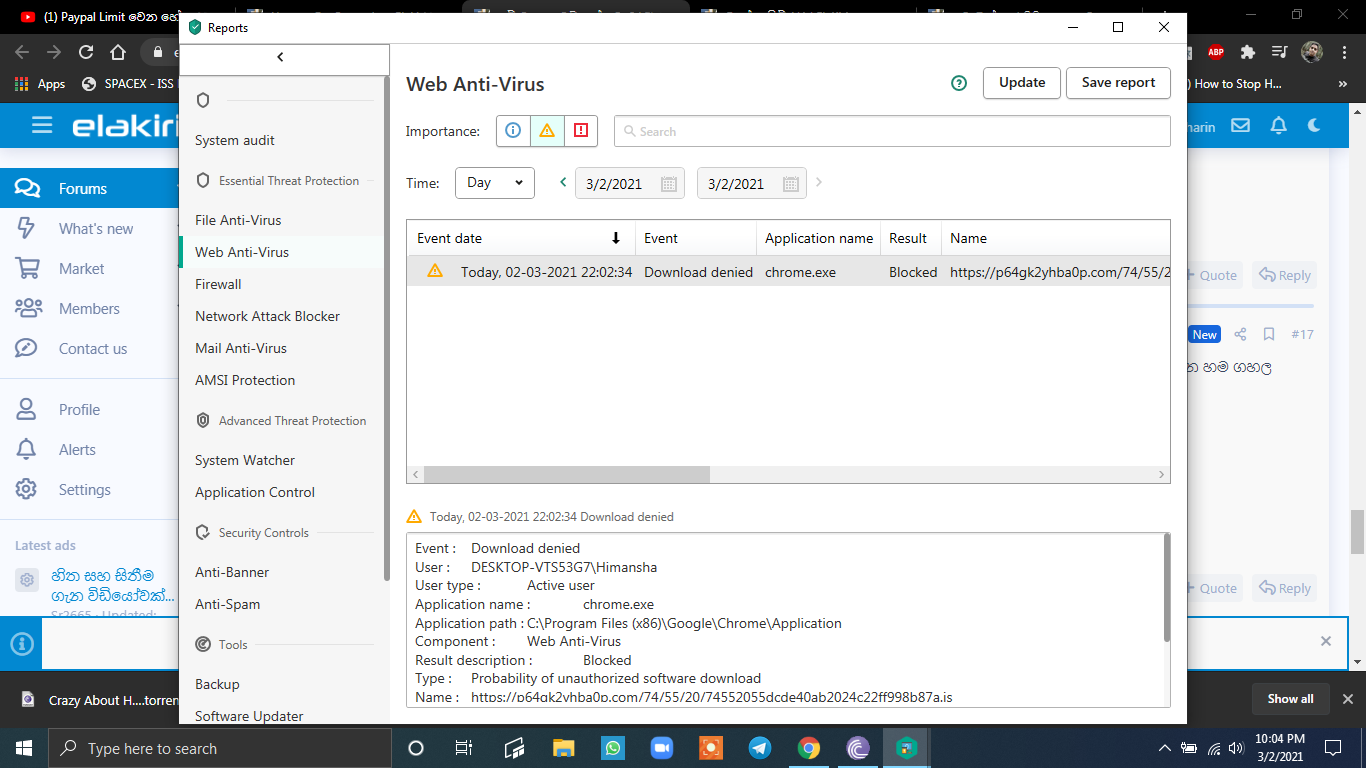Viewport: 1366px width, 768px height.
Task: Open the elakiri hamburger menu
Action: point(41,125)
